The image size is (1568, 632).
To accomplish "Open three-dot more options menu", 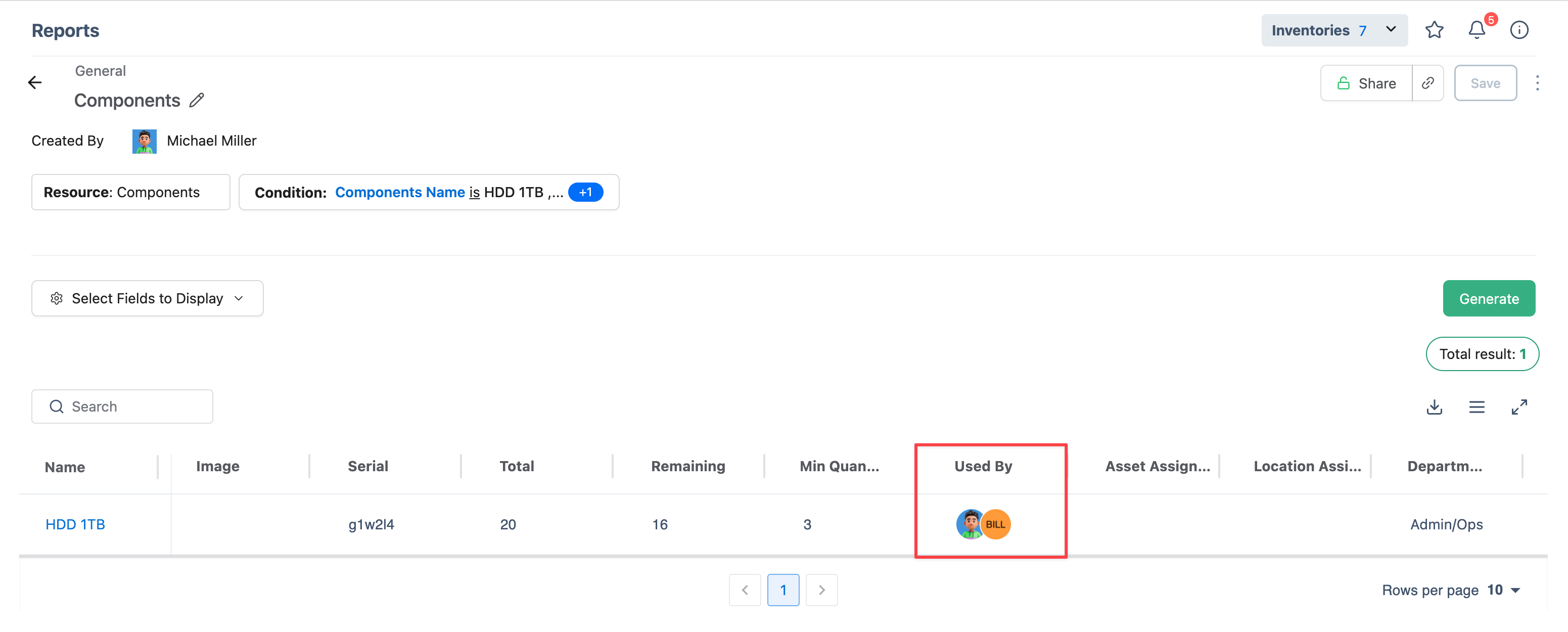I will pyautogui.click(x=1538, y=83).
